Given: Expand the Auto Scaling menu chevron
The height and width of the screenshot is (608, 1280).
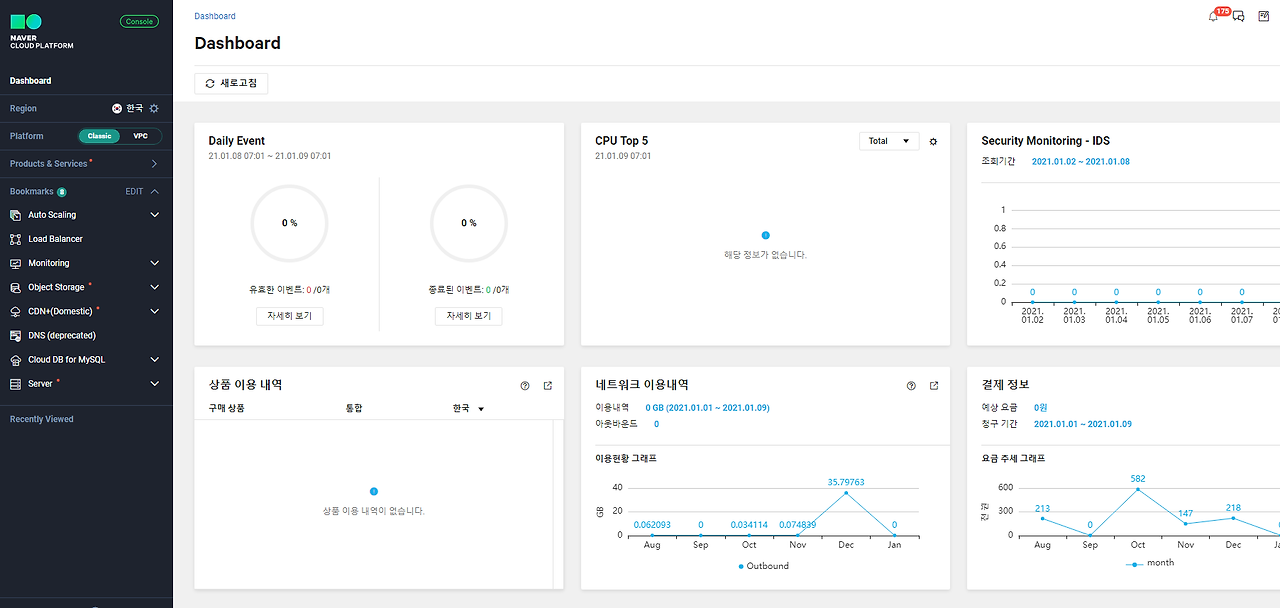Looking at the screenshot, I should pos(154,215).
